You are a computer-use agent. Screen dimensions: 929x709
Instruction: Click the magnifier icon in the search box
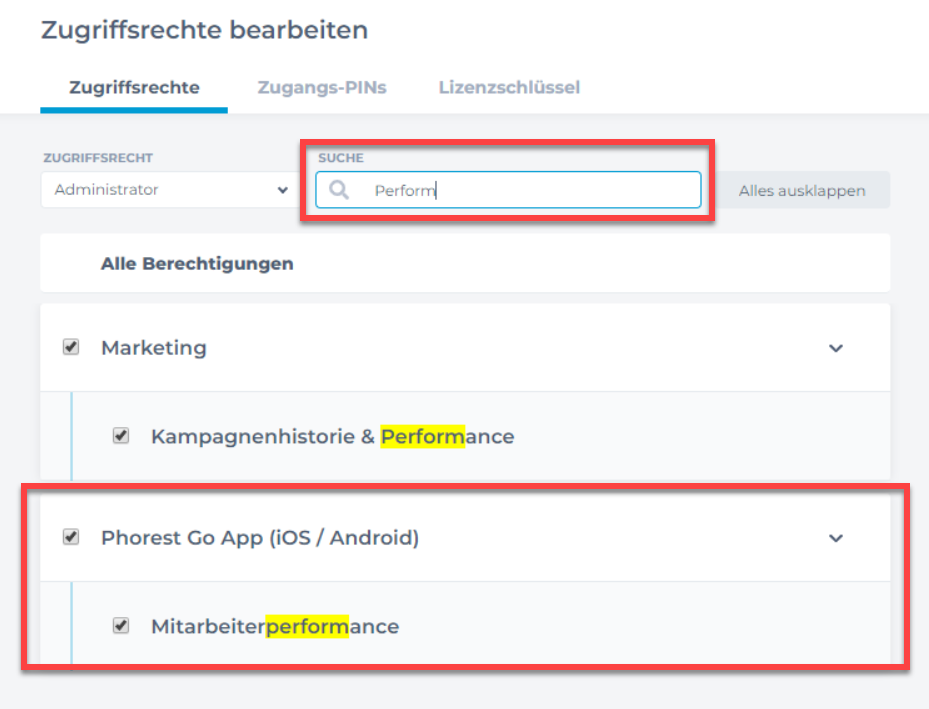click(x=339, y=190)
